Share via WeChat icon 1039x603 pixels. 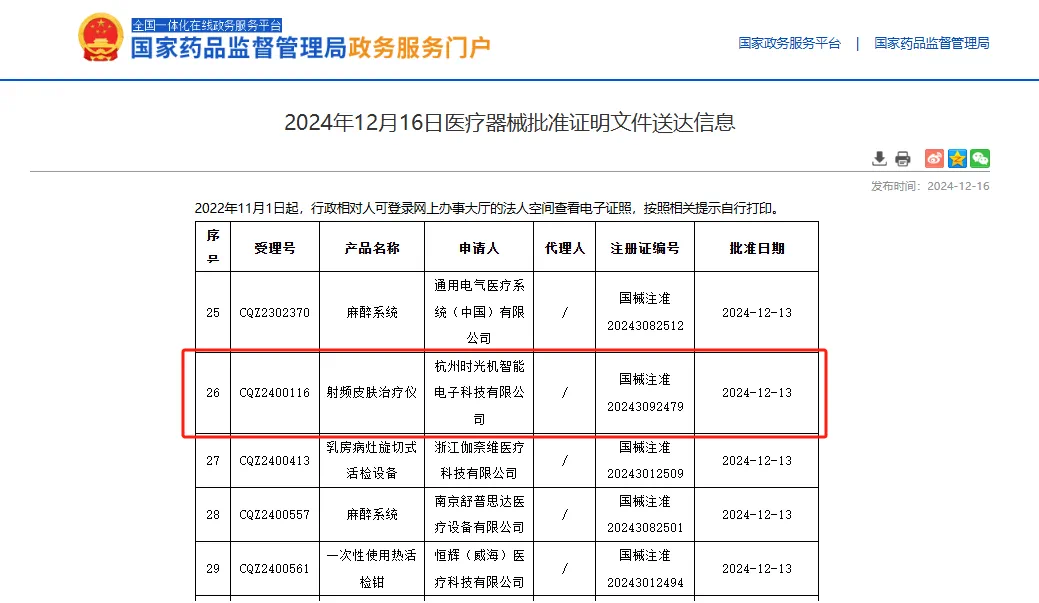(980, 158)
